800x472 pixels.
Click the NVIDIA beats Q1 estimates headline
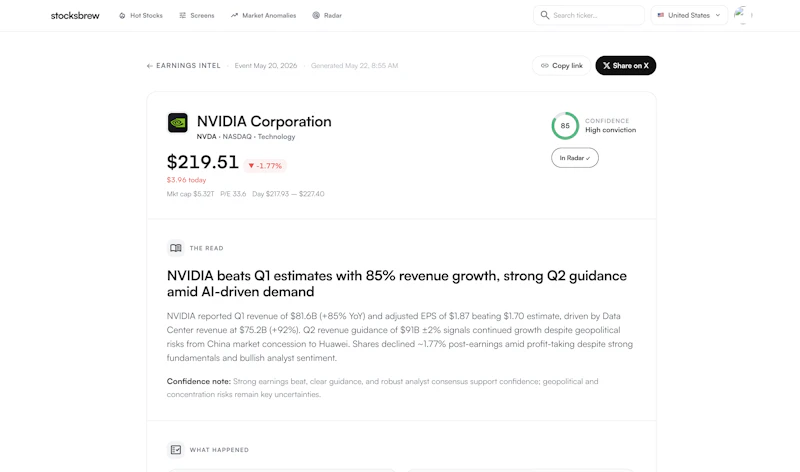397,284
